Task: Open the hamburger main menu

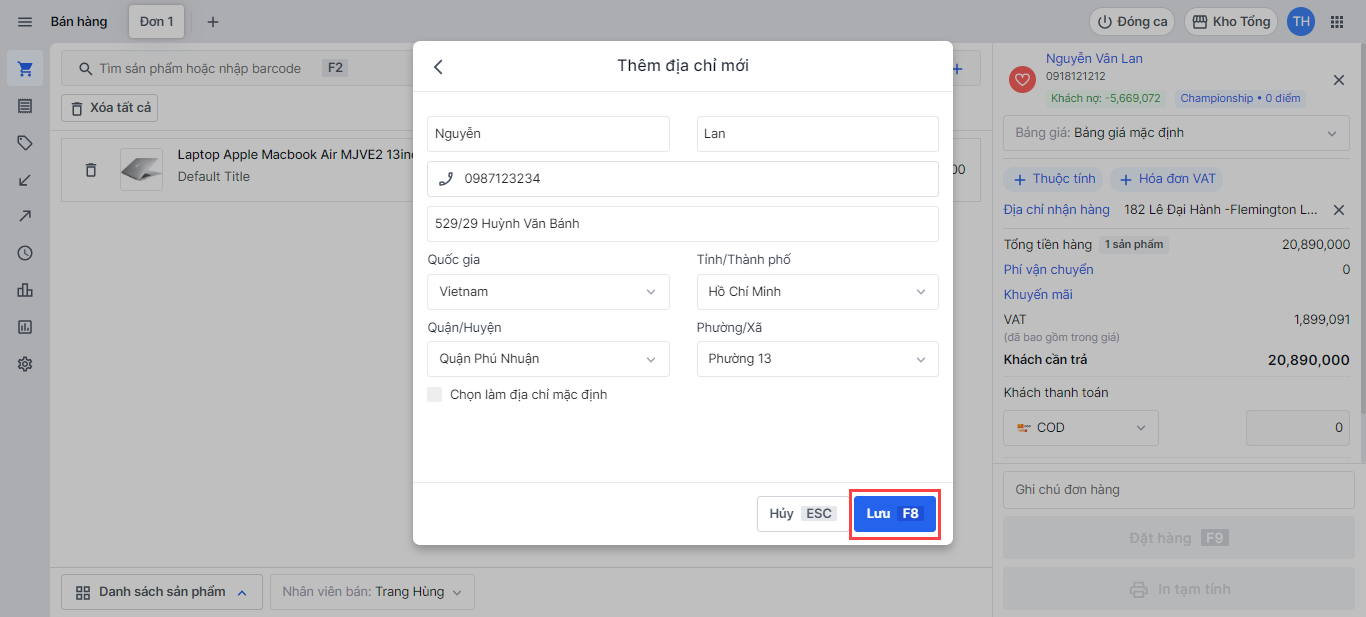Action: click(25, 22)
